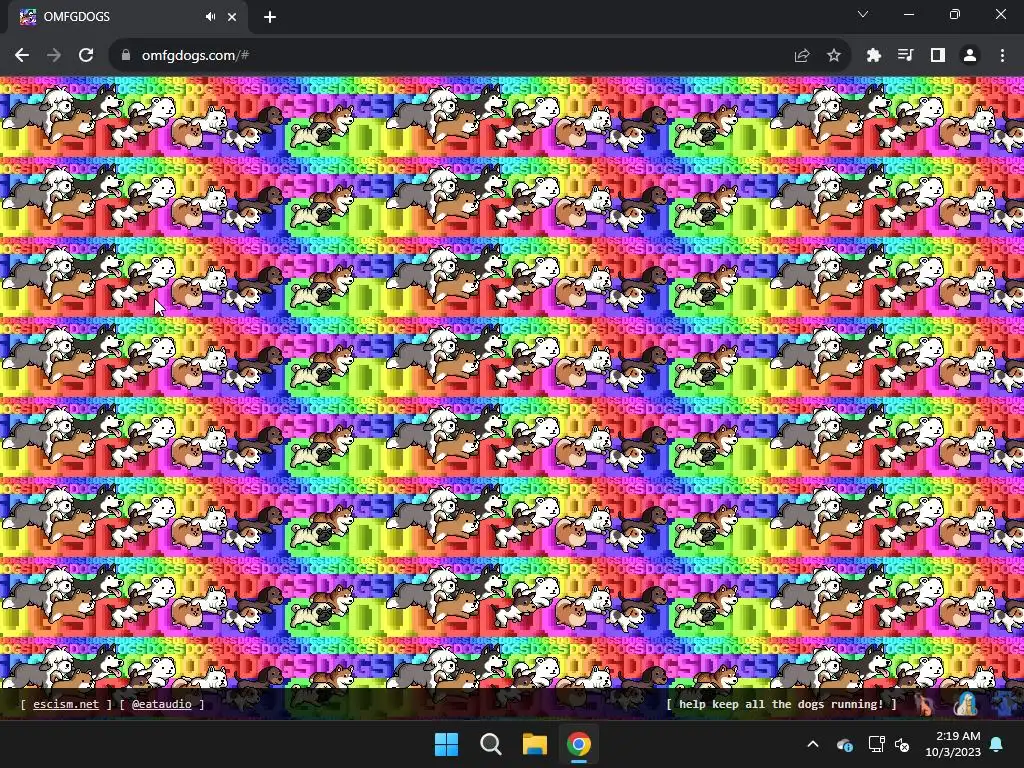Bookmark this tab with star icon

pos(834,56)
